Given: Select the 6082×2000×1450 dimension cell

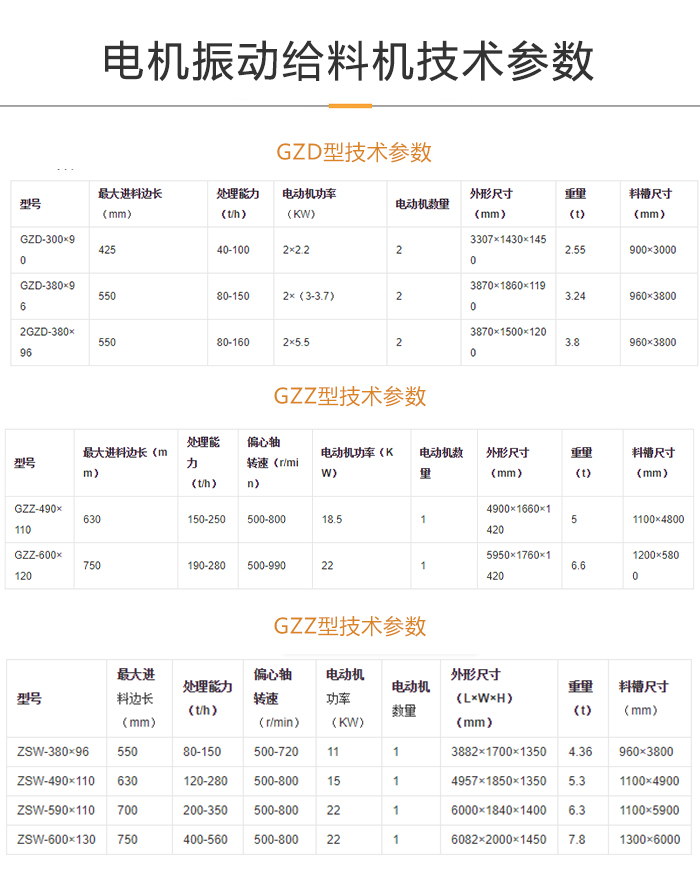Looking at the screenshot, I should click(498, 840).
